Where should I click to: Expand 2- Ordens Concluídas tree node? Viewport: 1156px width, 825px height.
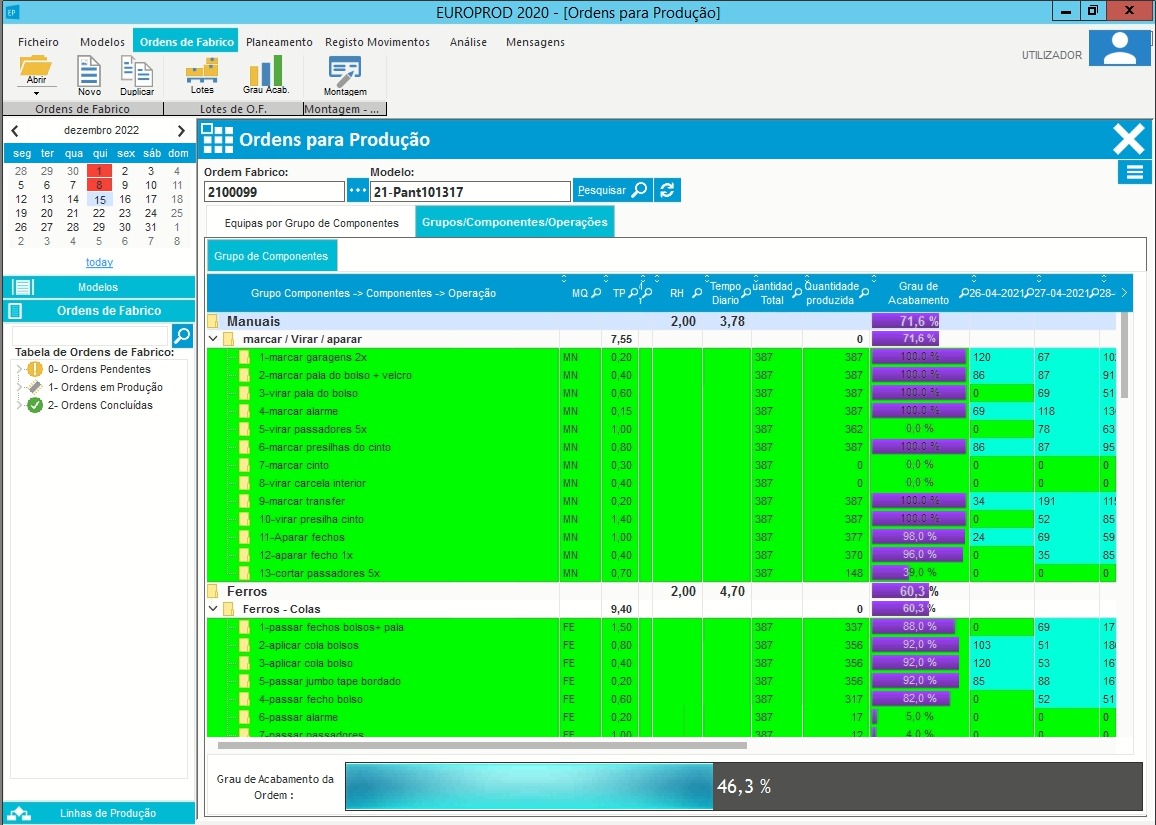(x=19, y=405)
